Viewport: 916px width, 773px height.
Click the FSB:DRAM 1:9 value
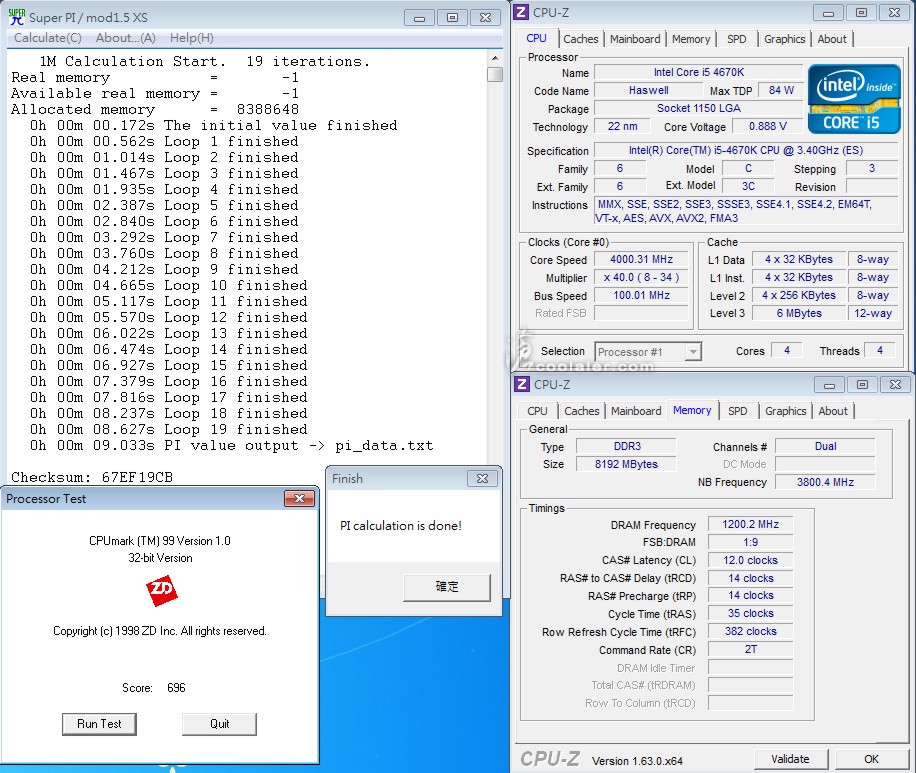pos(751,542)
